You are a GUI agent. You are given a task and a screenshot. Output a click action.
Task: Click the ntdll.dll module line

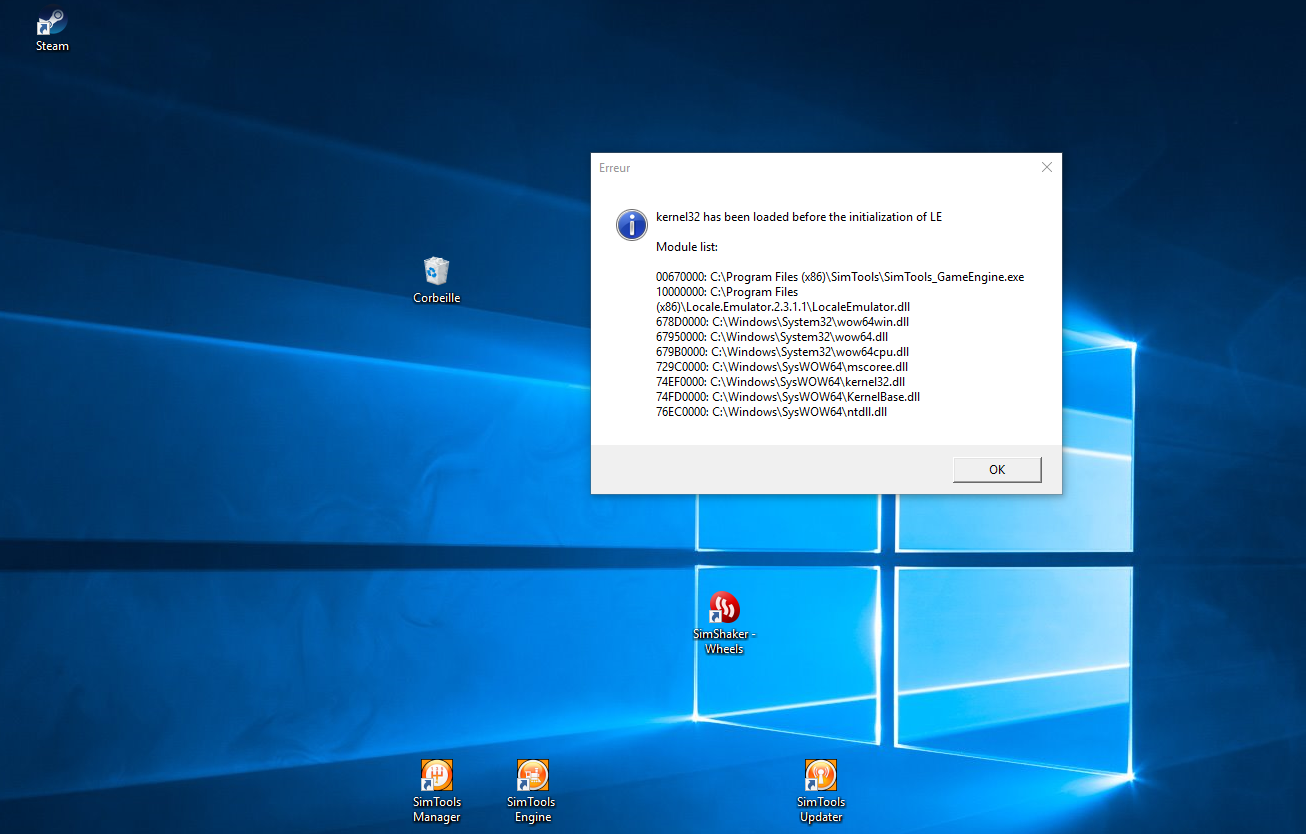(772, 412)
